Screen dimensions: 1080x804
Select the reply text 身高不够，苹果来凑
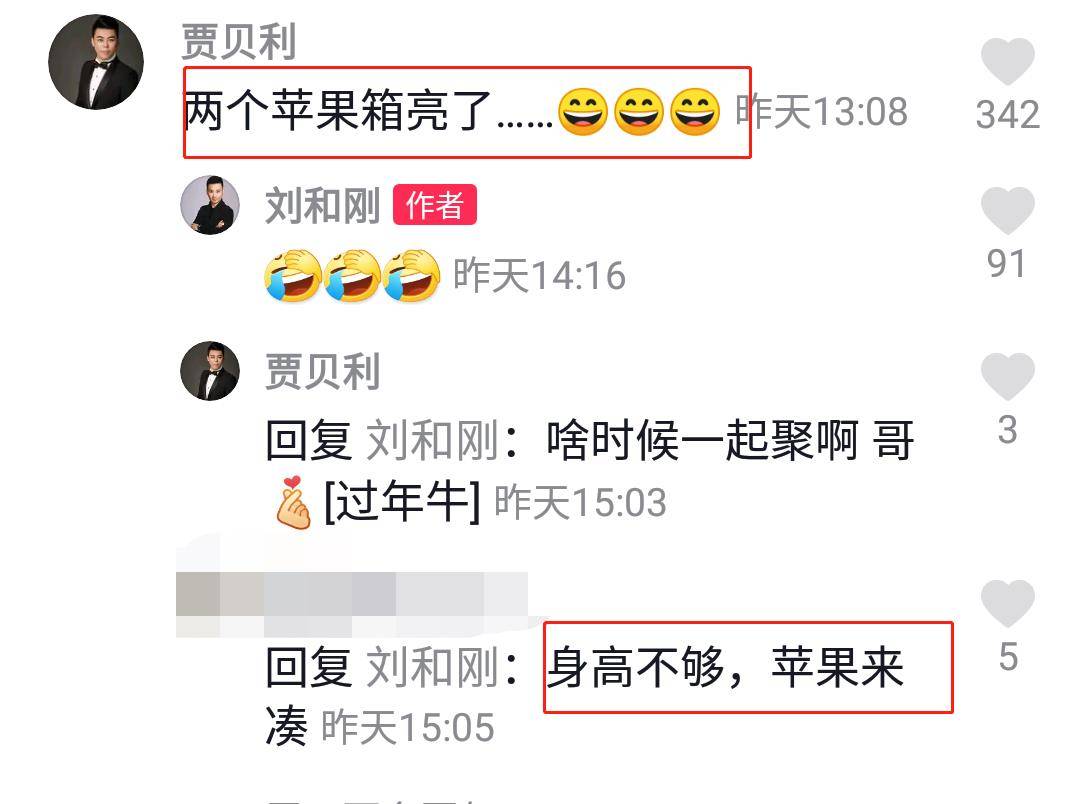pyautogui.click(x=585, y=696)
